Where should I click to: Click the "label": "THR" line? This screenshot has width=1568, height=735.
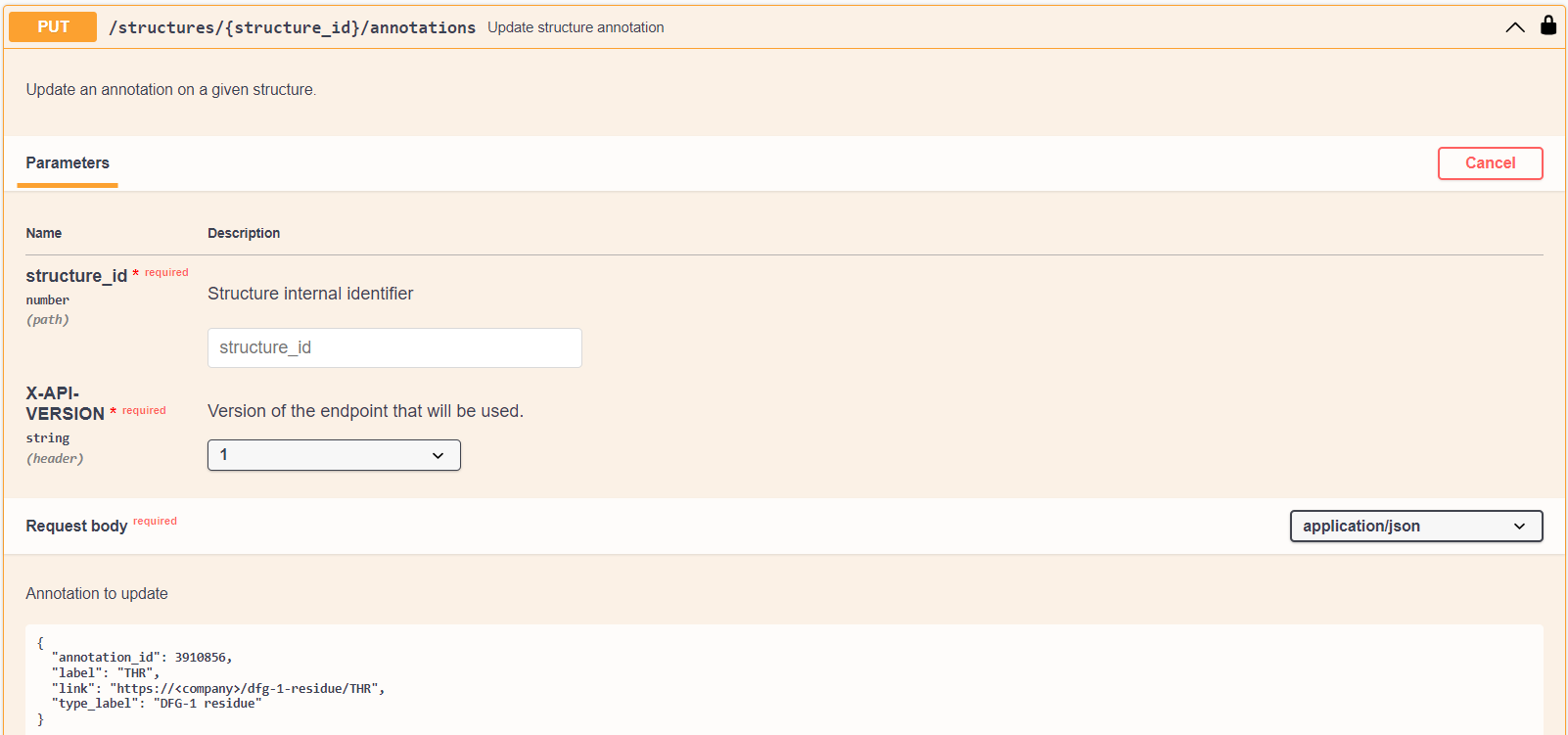106,673
